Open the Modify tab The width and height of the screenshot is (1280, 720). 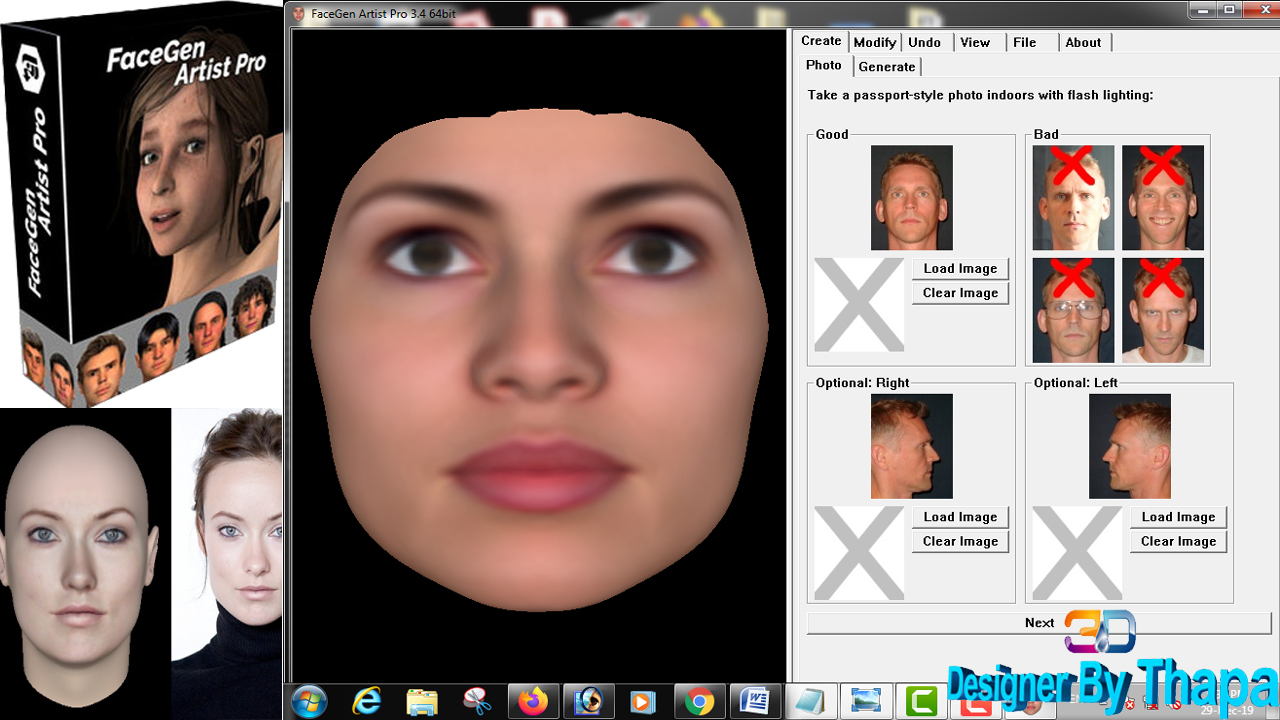[x=875, y=42]
